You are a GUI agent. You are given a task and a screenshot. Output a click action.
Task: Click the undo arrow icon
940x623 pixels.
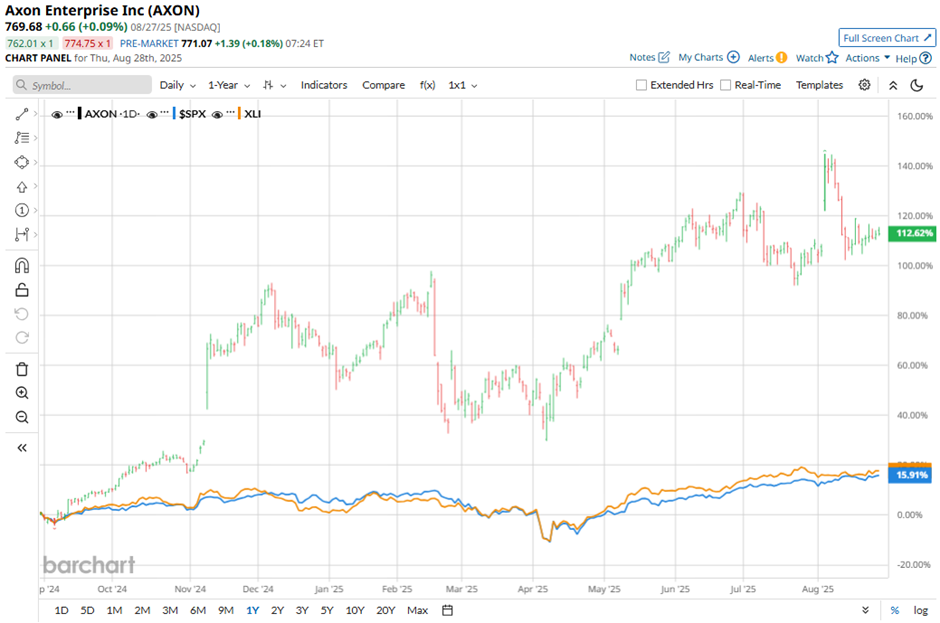[x=22, y=314]
